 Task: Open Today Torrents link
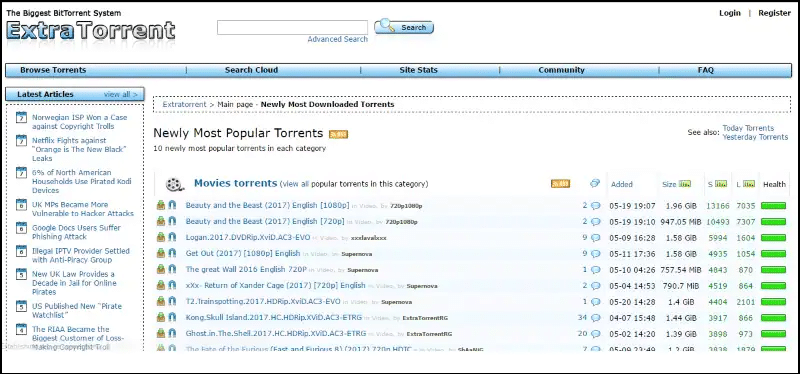coord(748,128)
